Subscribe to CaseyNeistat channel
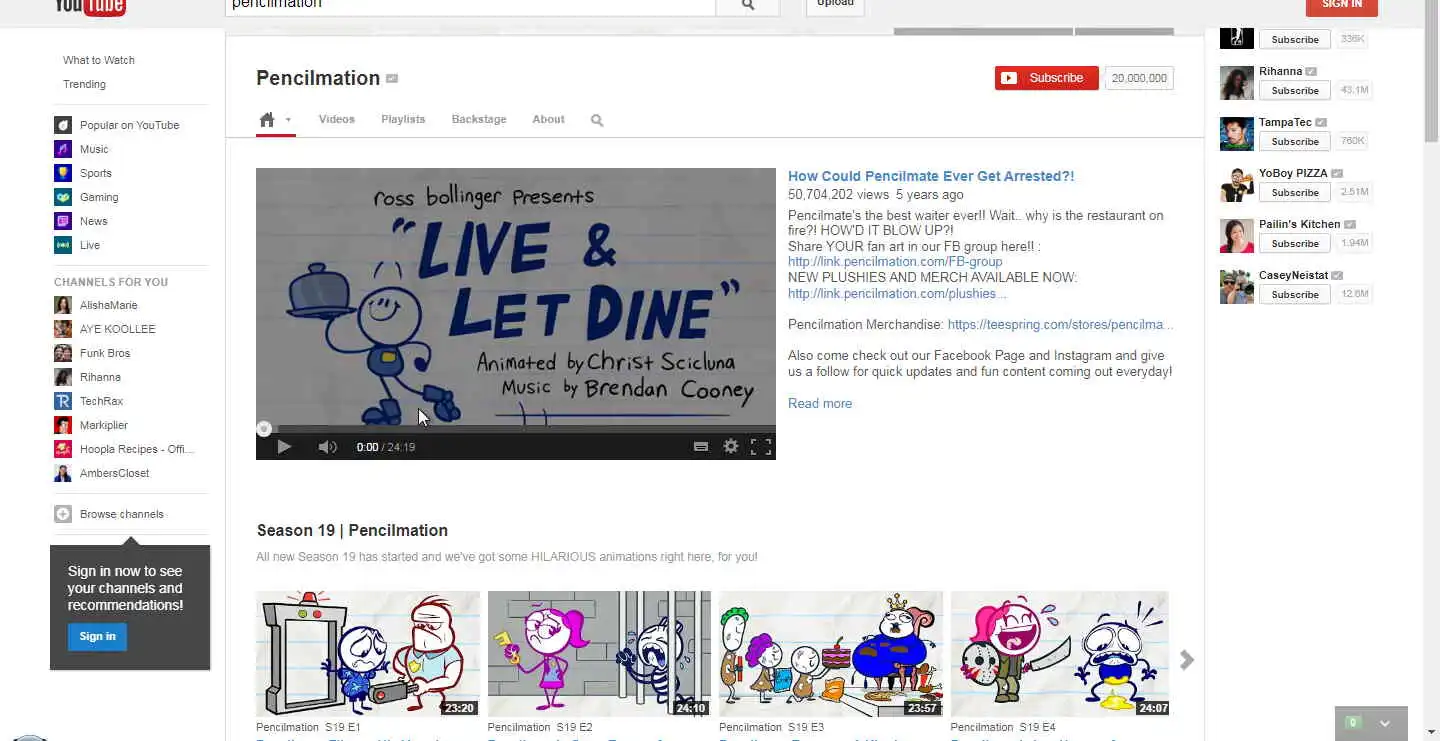1440x741 pixels. tap(1295, 294)
